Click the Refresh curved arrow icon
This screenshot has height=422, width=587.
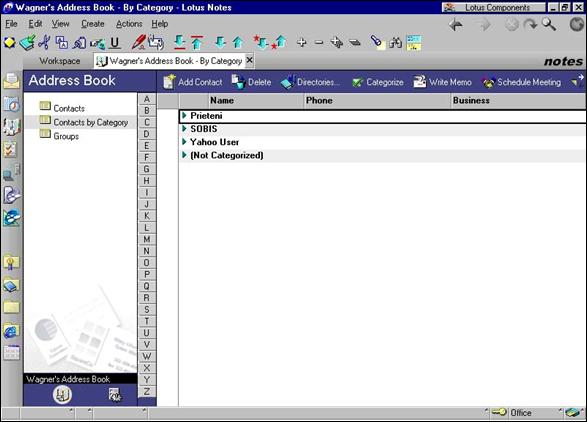[x=530, y=25]
